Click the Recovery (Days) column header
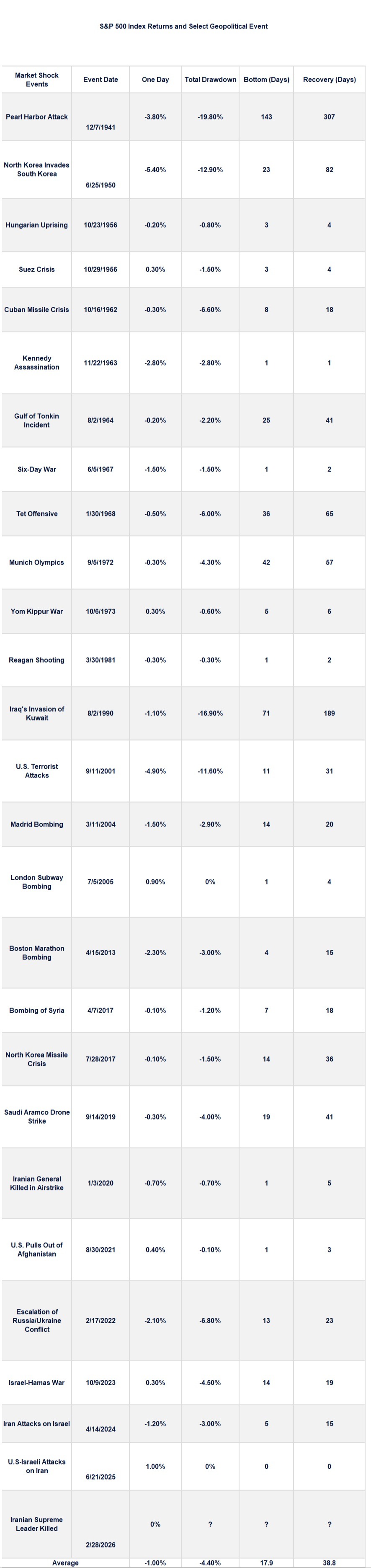The height and width of the screenshot is (1568, 371). 329,80
